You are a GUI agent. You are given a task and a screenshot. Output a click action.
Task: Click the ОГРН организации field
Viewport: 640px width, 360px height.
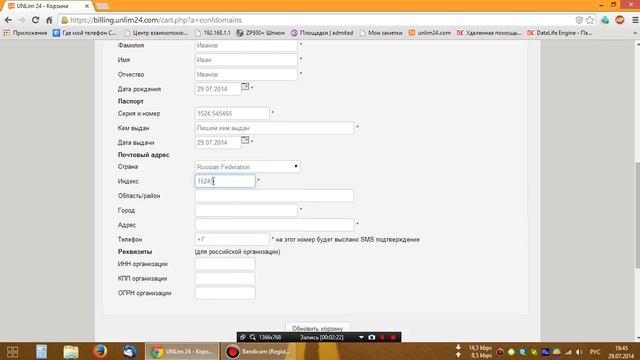click(x=225, y=293)
